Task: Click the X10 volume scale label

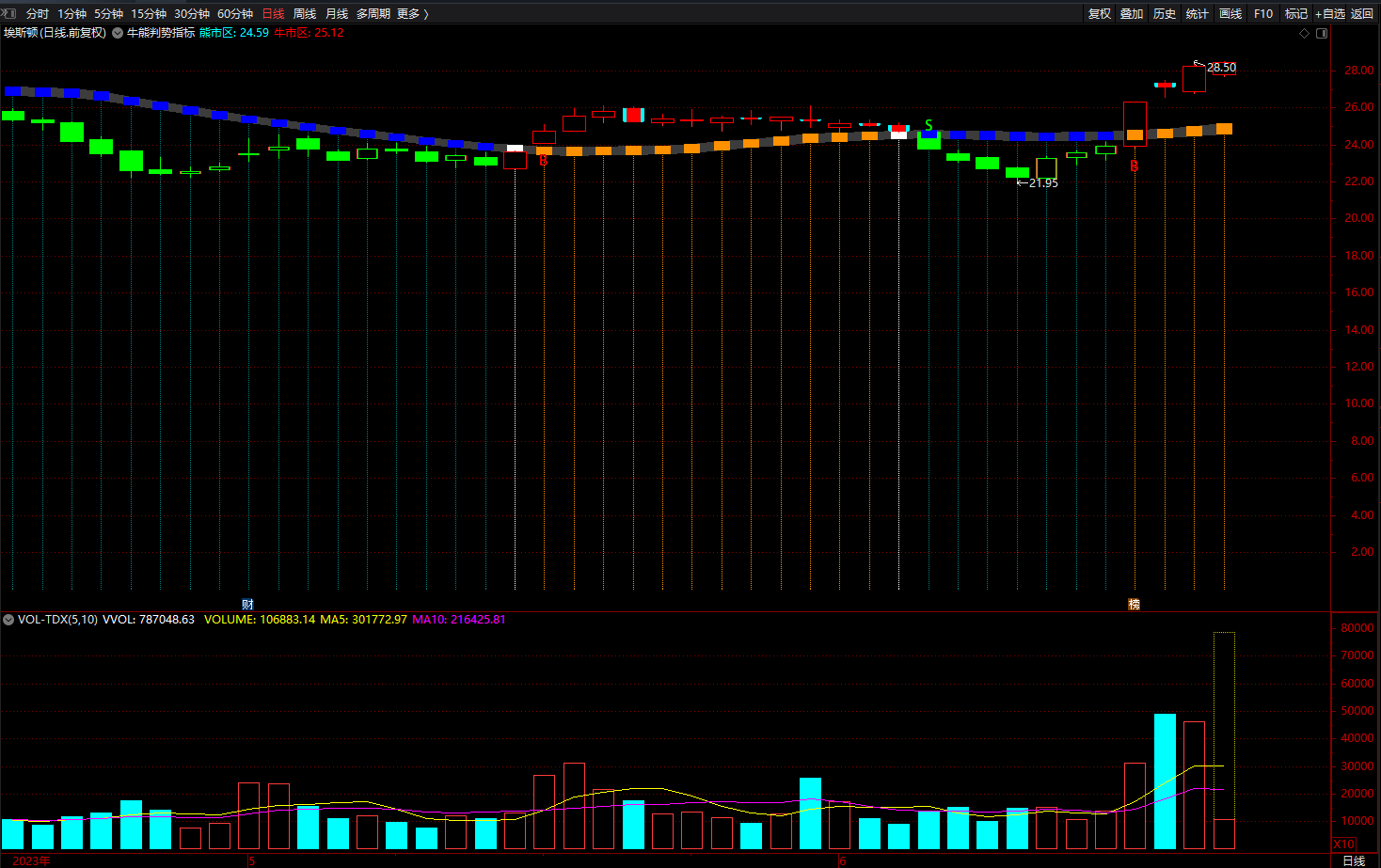Action: 1344,844
